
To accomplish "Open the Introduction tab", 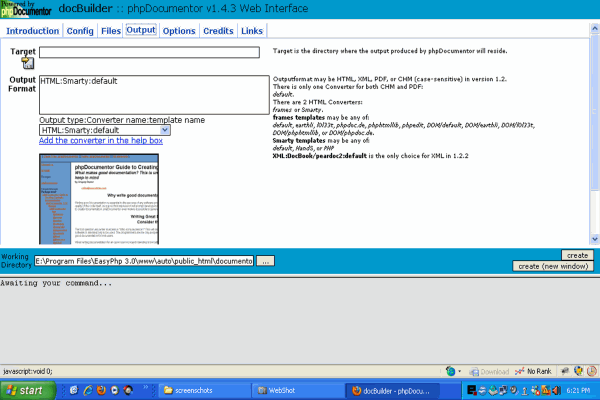I will click(x=33, y=31).
